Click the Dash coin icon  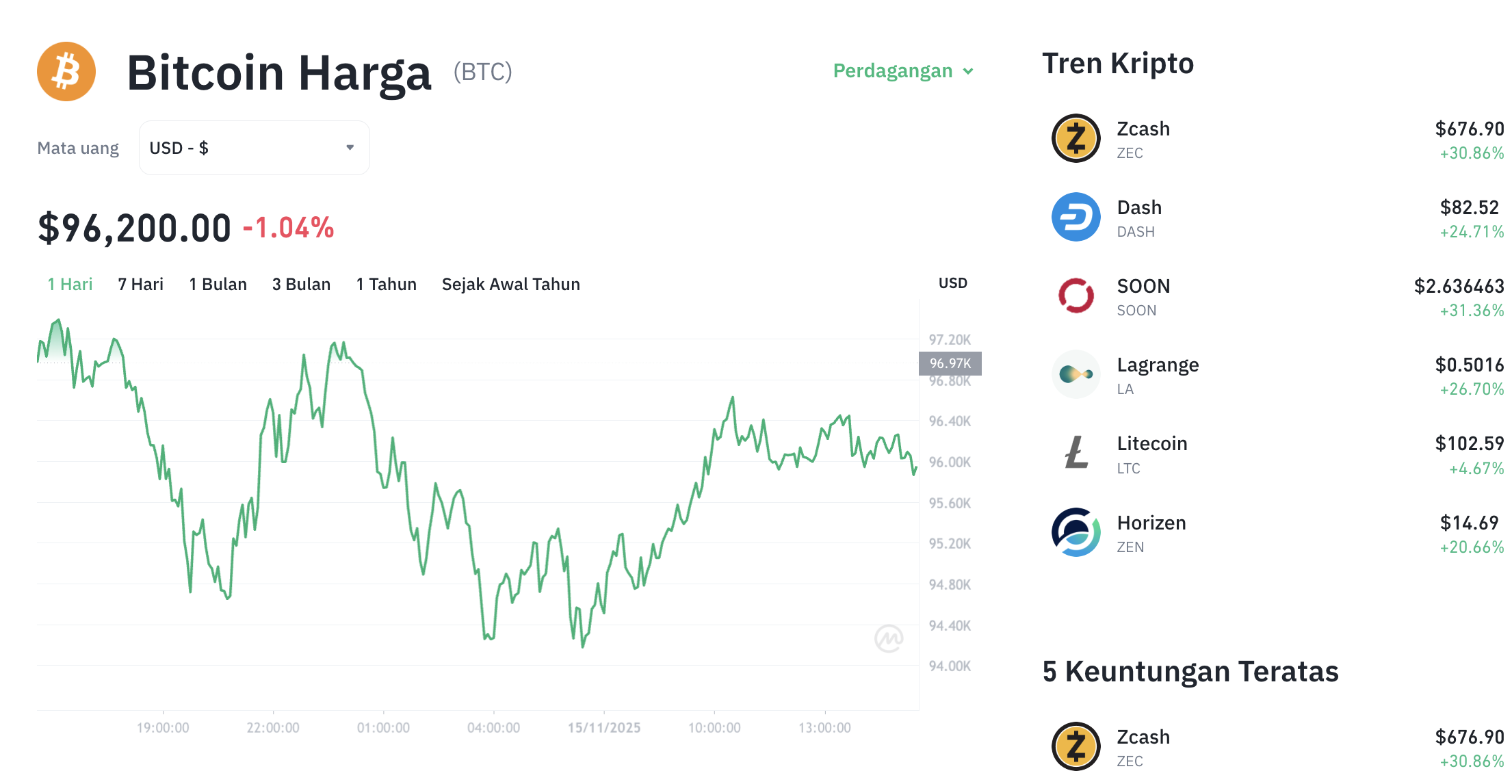coord(1076,217)
